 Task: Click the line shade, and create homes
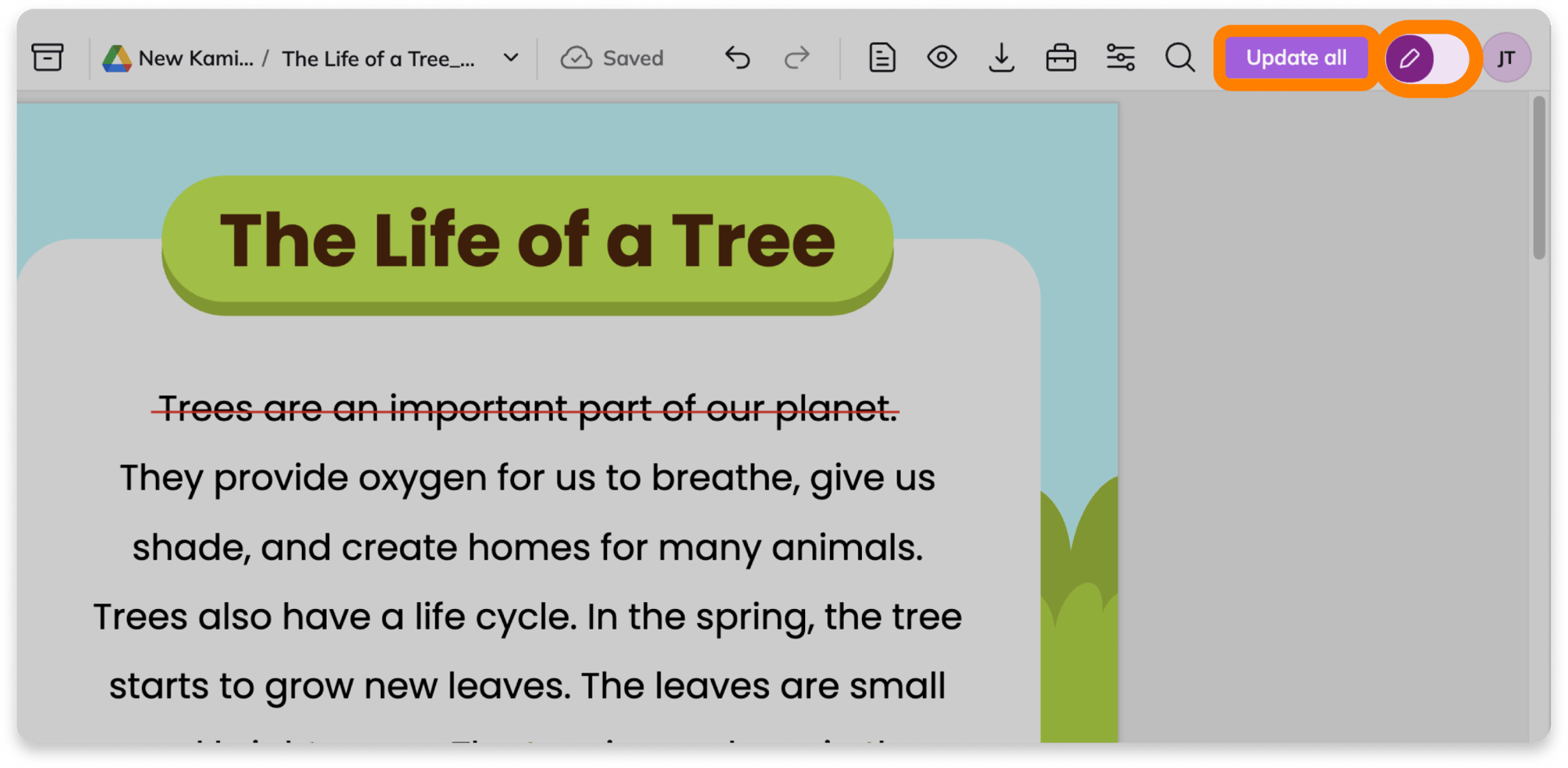click(x=527, y=547)
